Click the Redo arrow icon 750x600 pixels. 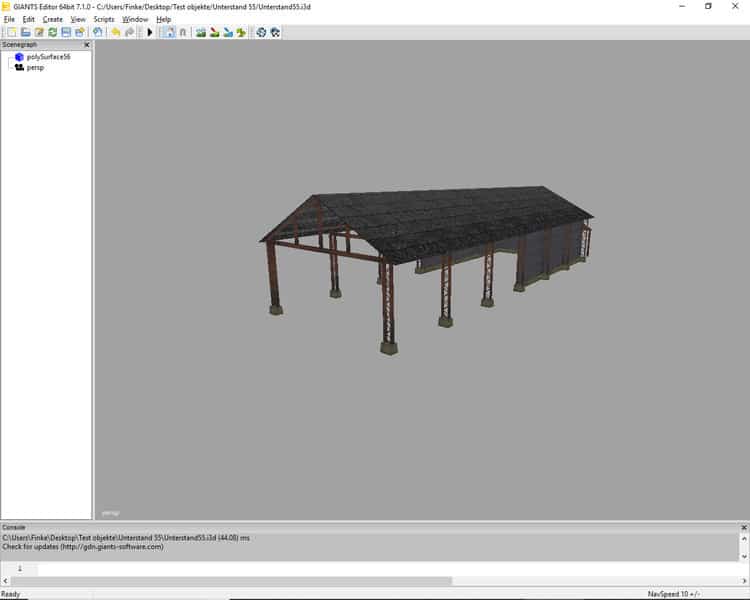point(129,32)
